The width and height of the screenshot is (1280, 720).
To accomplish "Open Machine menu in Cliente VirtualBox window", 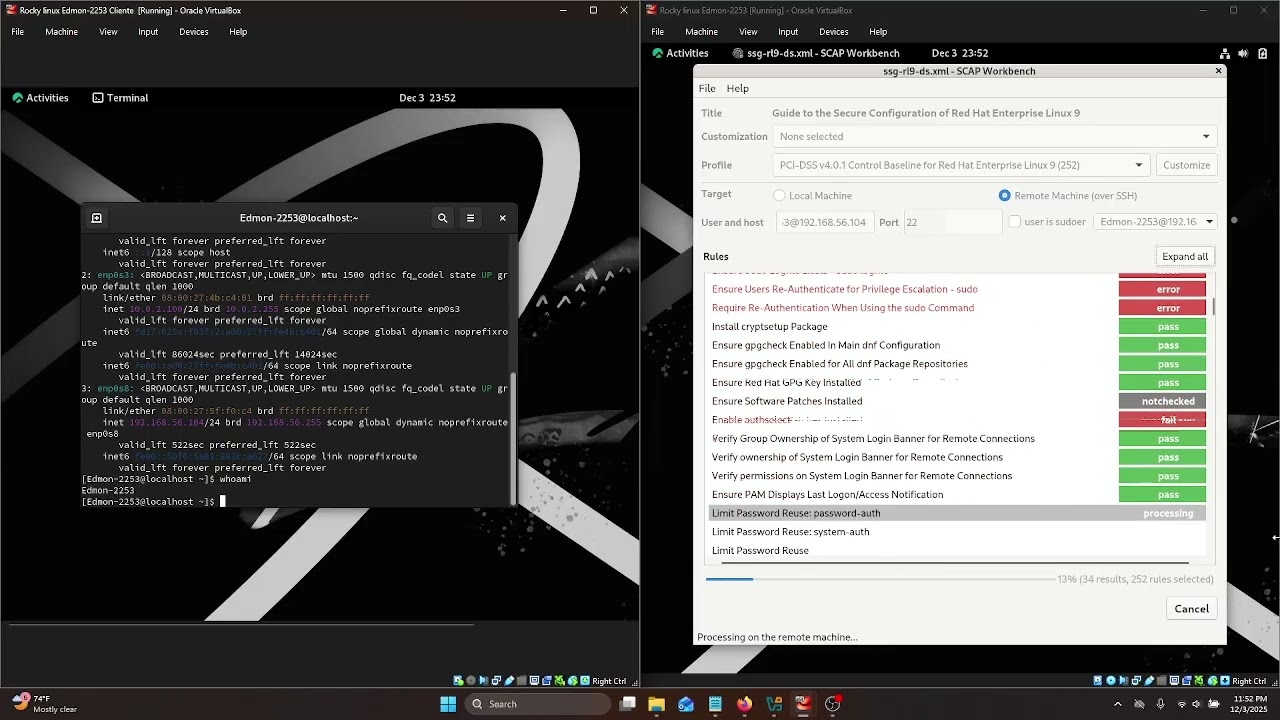I will pos(61,32).
